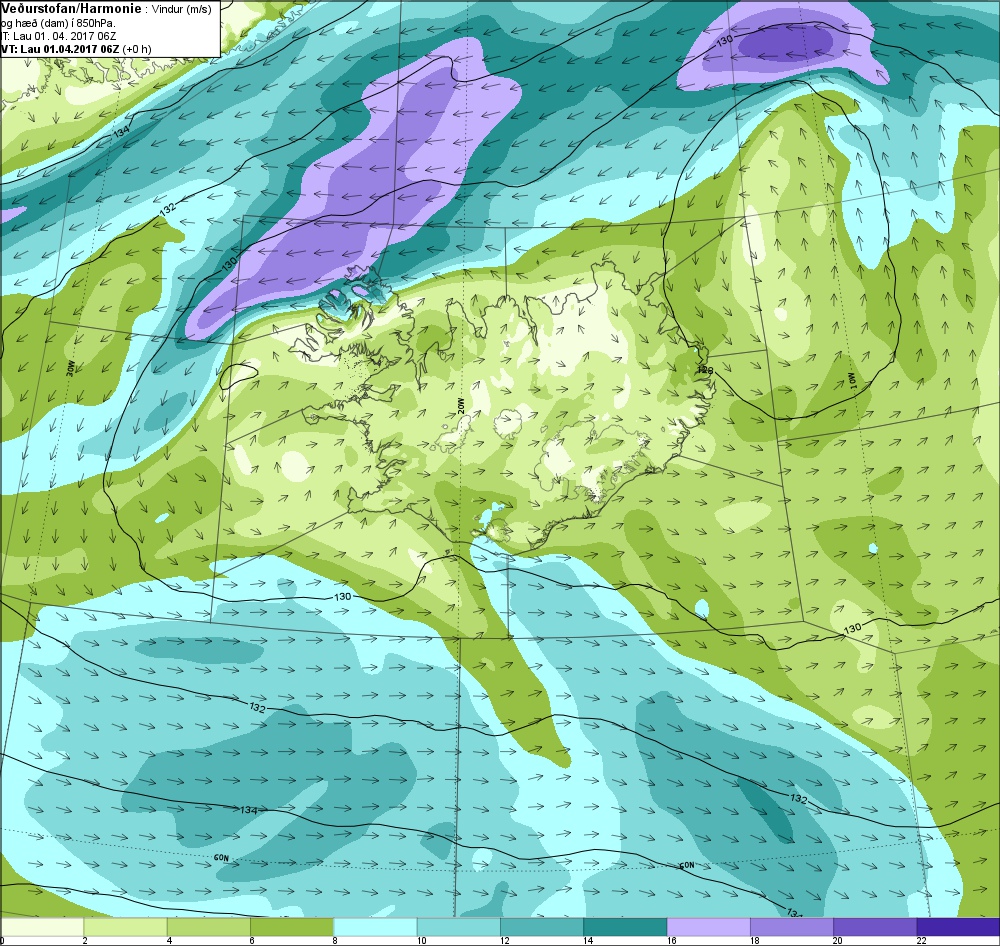Click the legend tick value '16'
The height and width of the screenshot is (946, 1000).
pos(671,940)
